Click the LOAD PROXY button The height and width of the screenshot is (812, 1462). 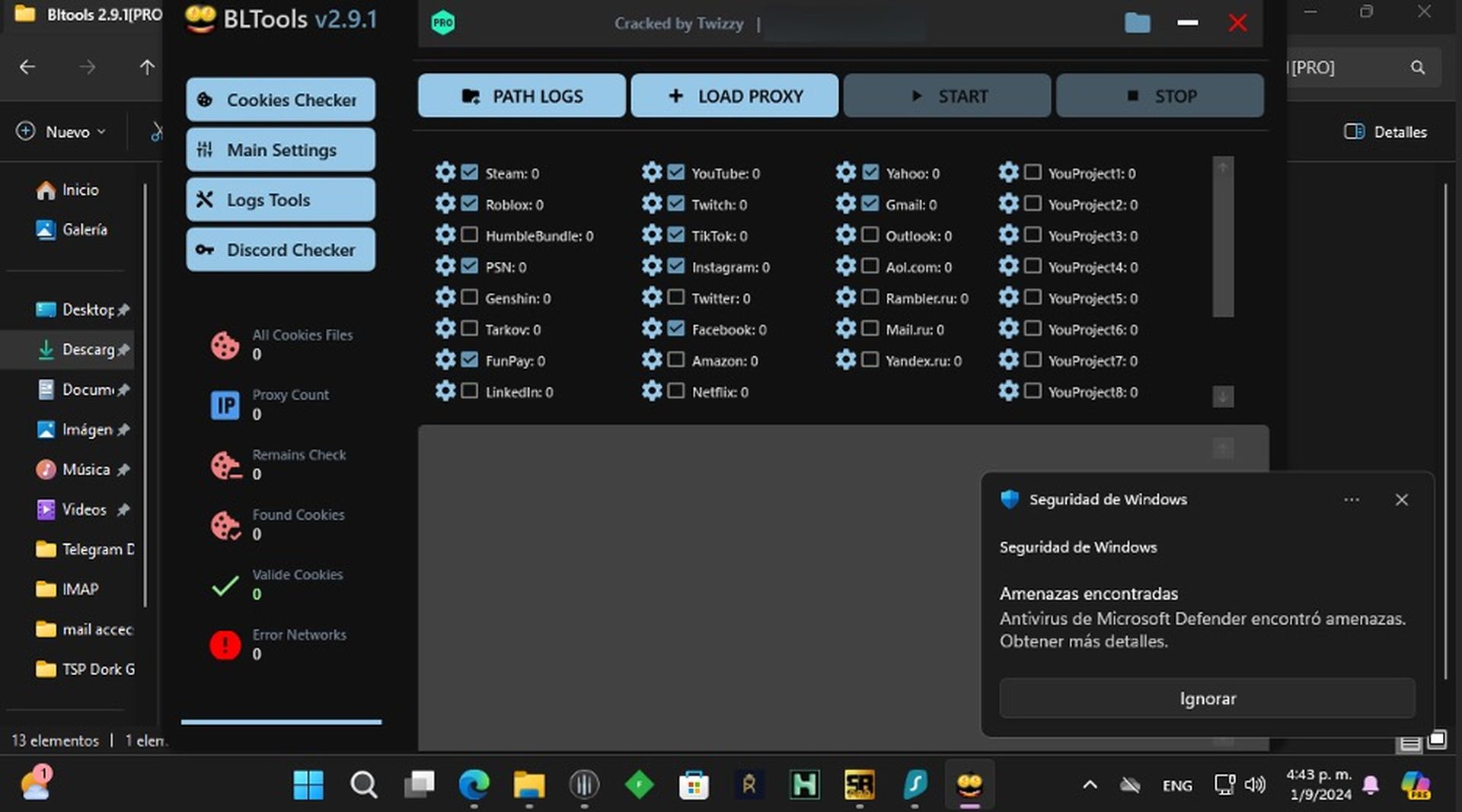[x=735, y=96]
